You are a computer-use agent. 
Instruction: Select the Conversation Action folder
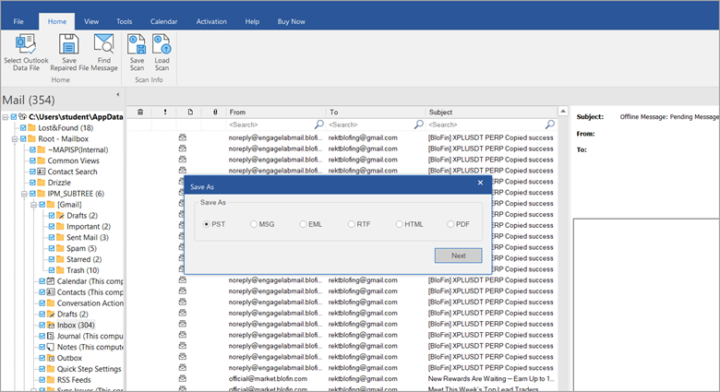tap(90, 303)
